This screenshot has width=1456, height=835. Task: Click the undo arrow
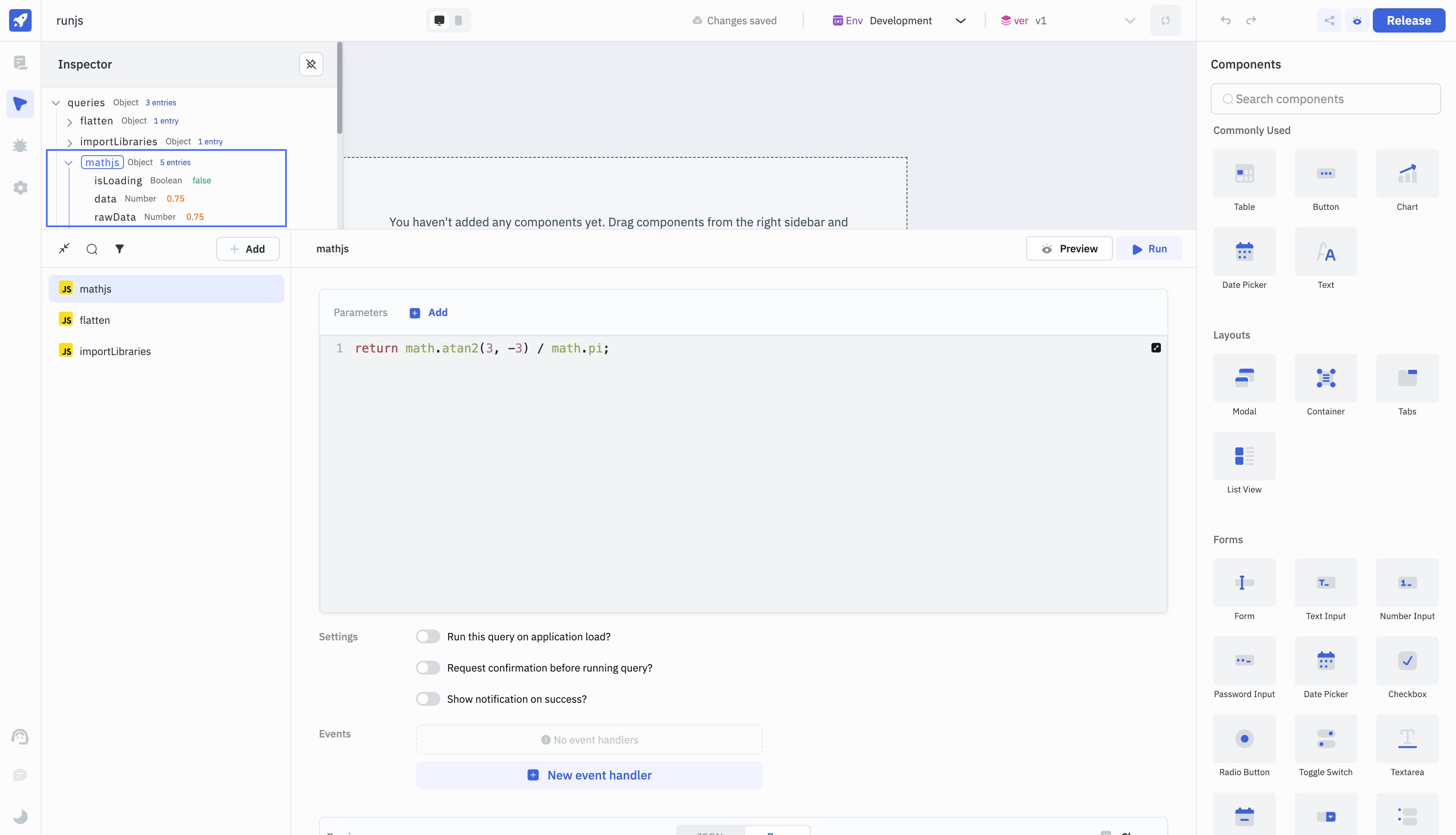click(x=1225, y=21)
